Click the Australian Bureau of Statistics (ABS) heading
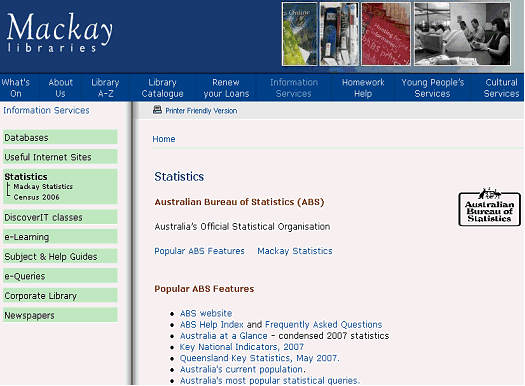The height and width of the screenshot is (386, 525). point(239,202)
